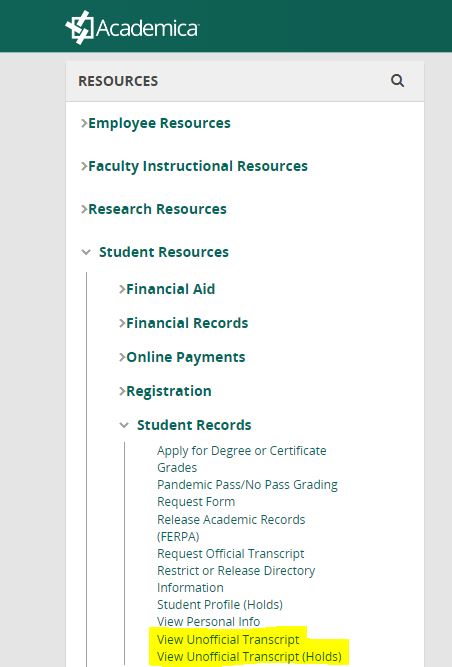452x667 pixels.
Task: Click Request Official Transcript
Action: point(230,553)
